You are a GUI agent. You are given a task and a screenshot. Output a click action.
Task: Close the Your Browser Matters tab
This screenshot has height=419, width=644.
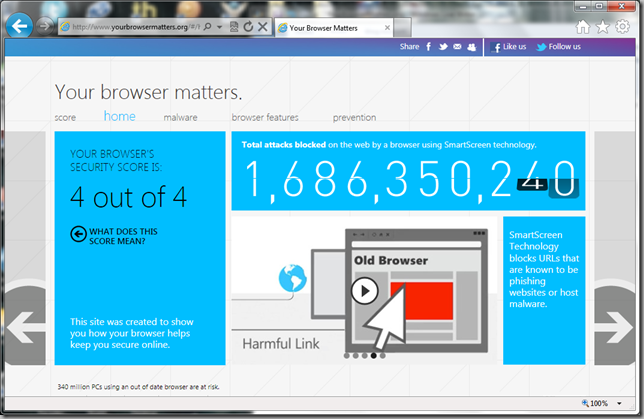[x=387, y=28]
